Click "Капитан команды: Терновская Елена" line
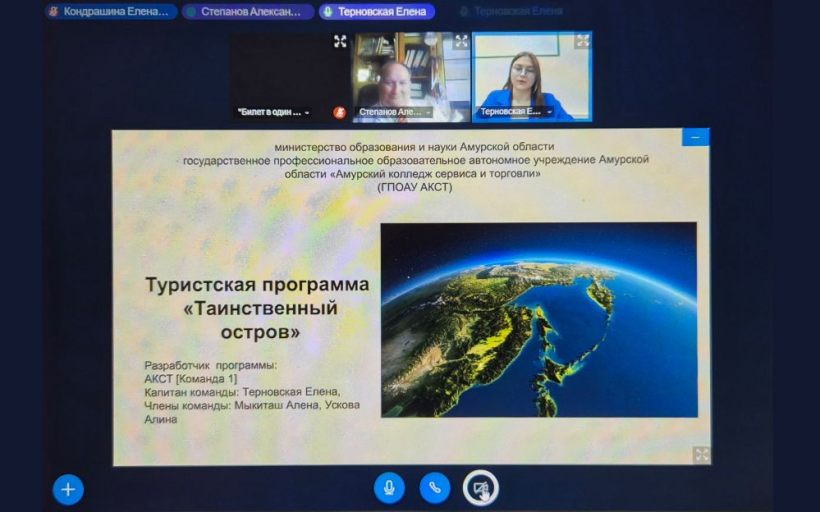Viewport: 820px width, 512px height. pyautogui.click(x=242, y=392)
